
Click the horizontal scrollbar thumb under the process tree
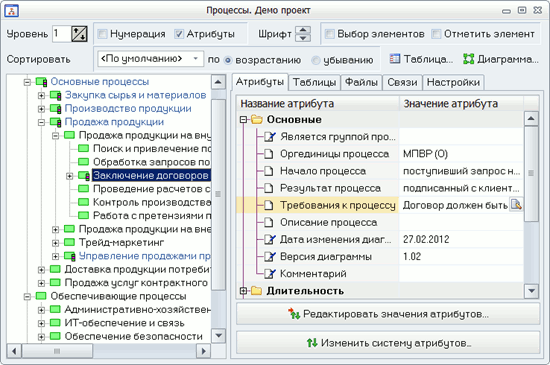57,351
